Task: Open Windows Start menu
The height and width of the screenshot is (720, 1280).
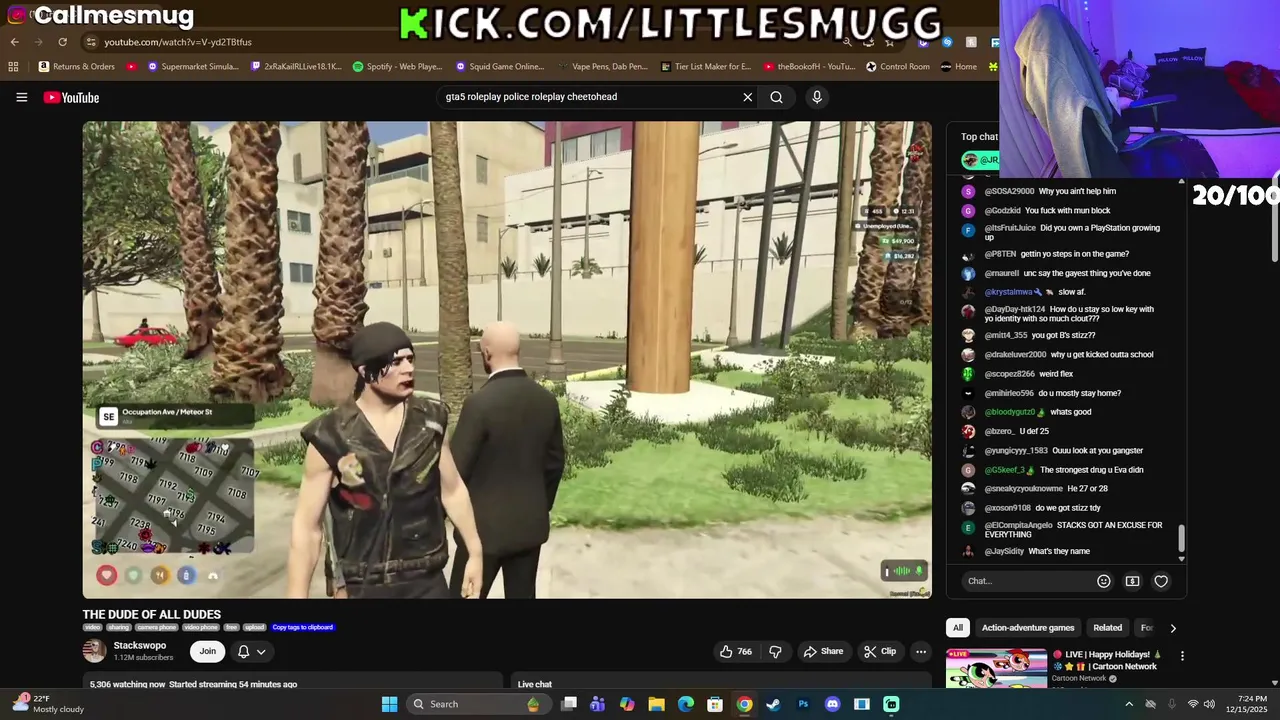Action: (x=389, y=704)
